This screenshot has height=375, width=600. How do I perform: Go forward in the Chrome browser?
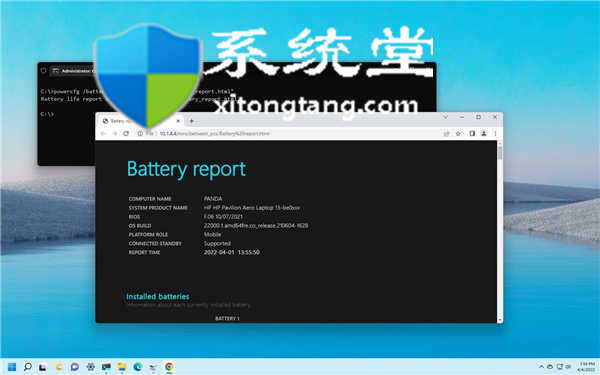tap(114, 134)
